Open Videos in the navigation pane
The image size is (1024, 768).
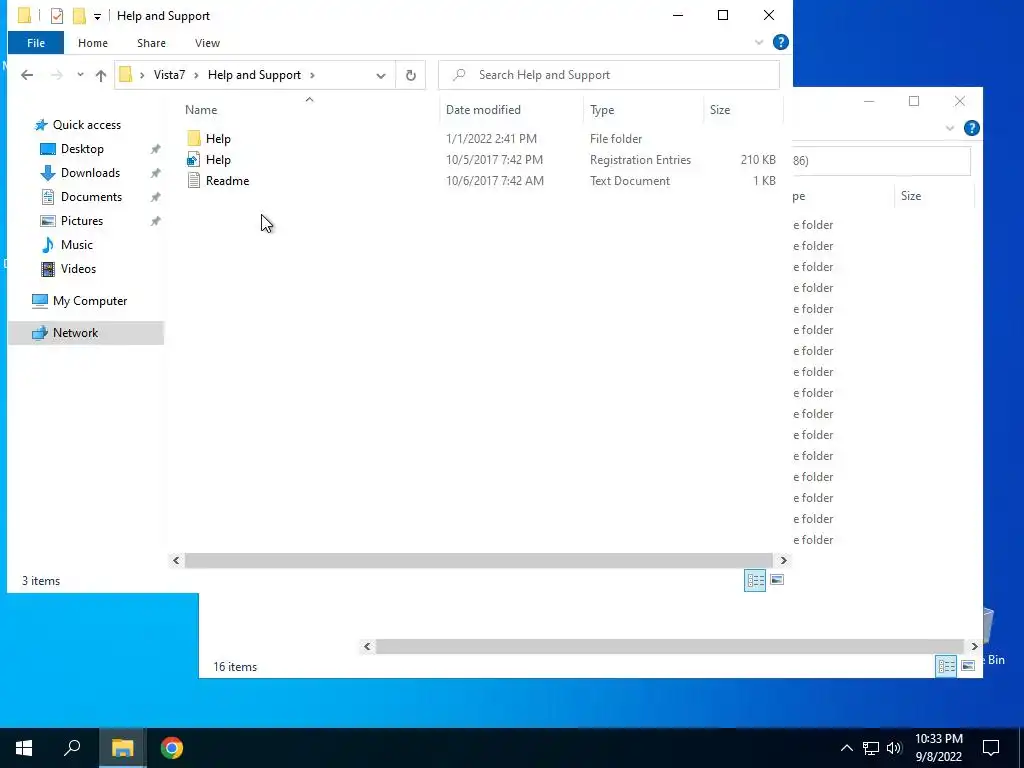[x=78, y=269]
